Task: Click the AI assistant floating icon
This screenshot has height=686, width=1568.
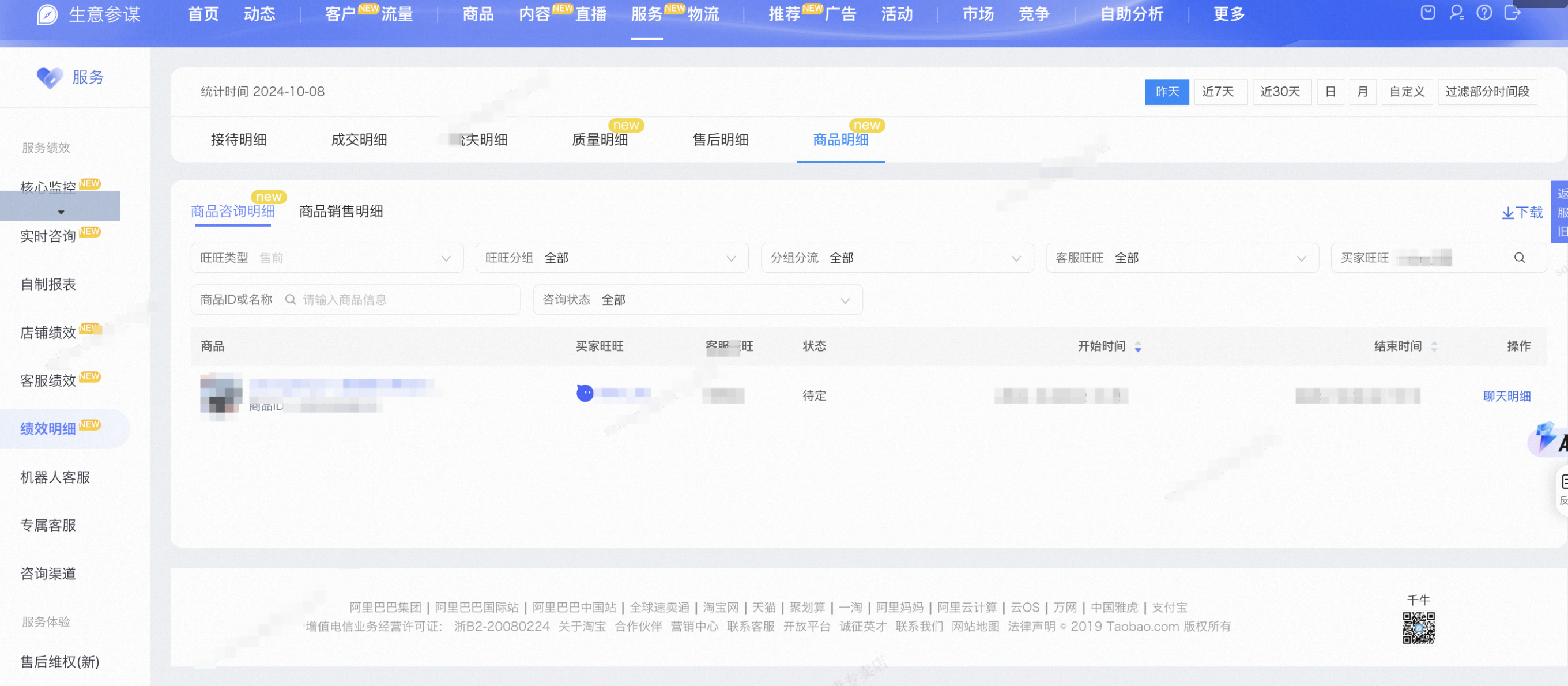Action: pyautogui.click(x=1547, y=438)
